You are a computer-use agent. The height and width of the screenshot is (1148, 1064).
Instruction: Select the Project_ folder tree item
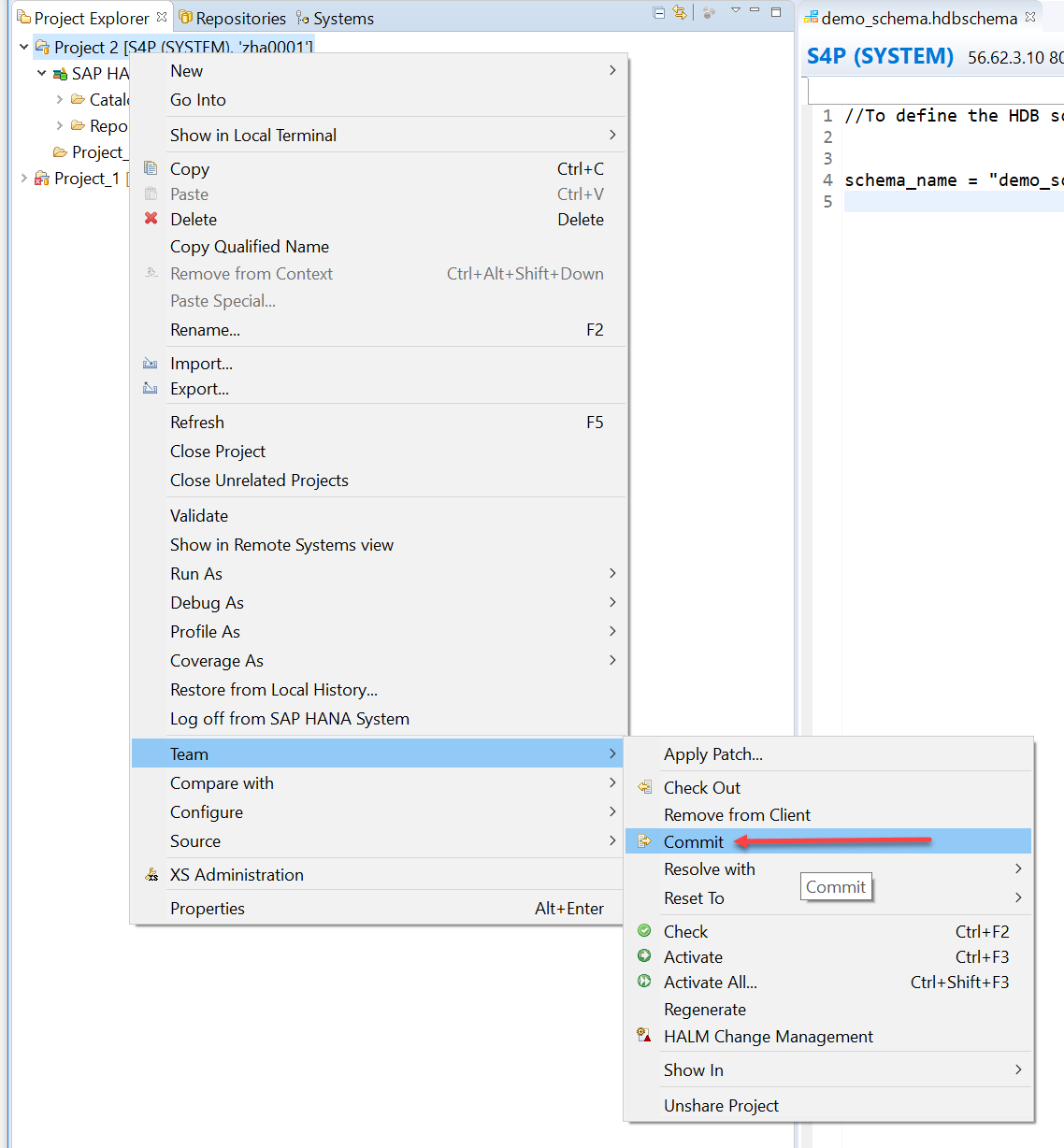(90, 151)
